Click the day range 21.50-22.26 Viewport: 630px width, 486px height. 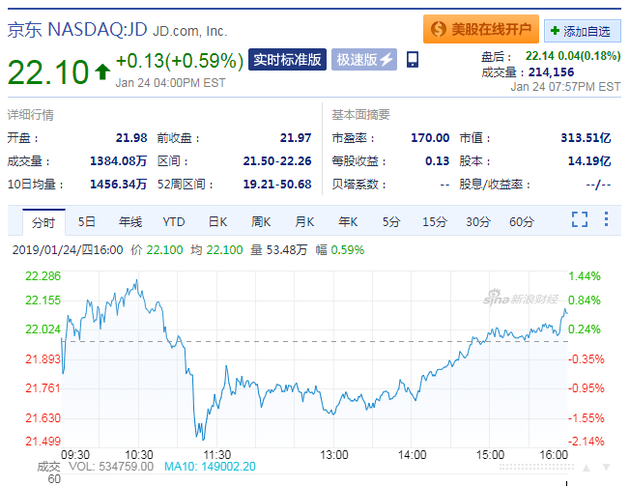tap(277, 161)
